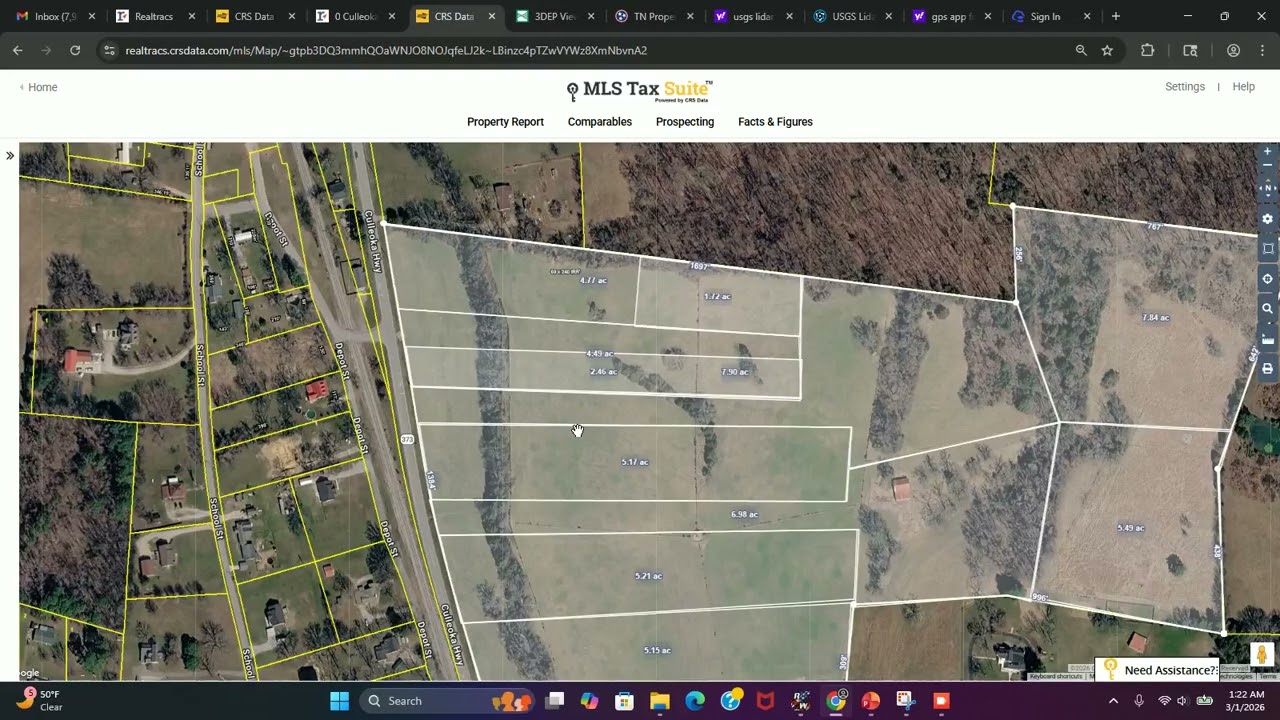The image size is (1280, 720).
Task: Open map settings gear on the map toolbar
Action: coord(1267,219)
